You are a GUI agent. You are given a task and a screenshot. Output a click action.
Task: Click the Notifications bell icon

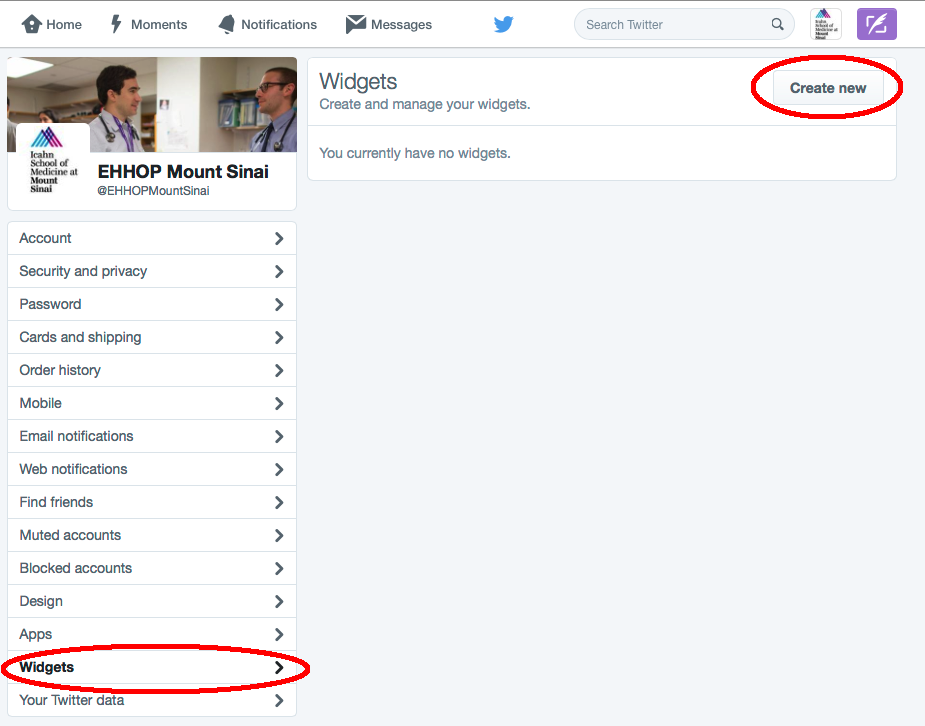pos(227,24)
